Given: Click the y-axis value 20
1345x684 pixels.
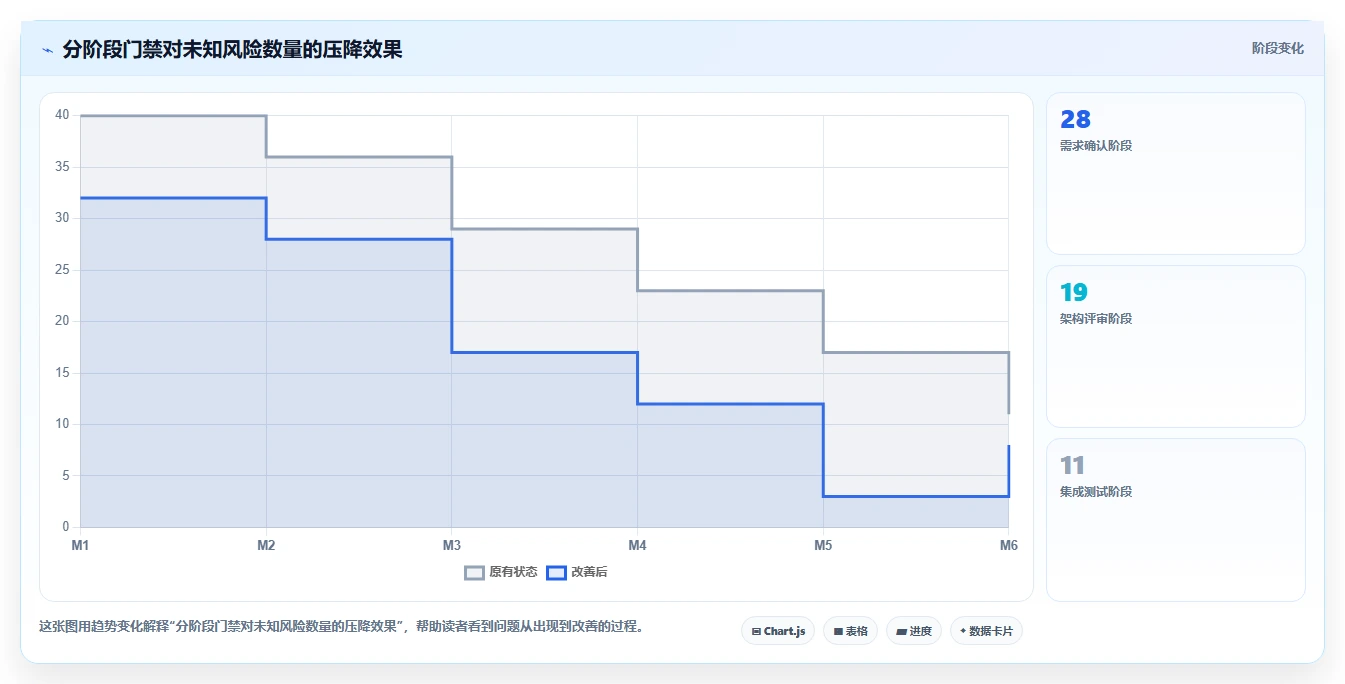Looking at the screenshot, I should tap(62, 321).
